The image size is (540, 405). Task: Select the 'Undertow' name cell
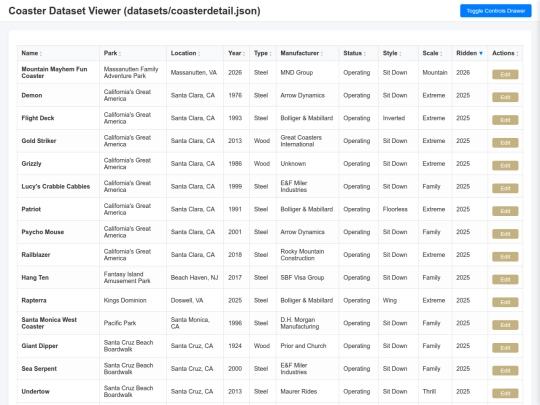(x=58, y=391)
